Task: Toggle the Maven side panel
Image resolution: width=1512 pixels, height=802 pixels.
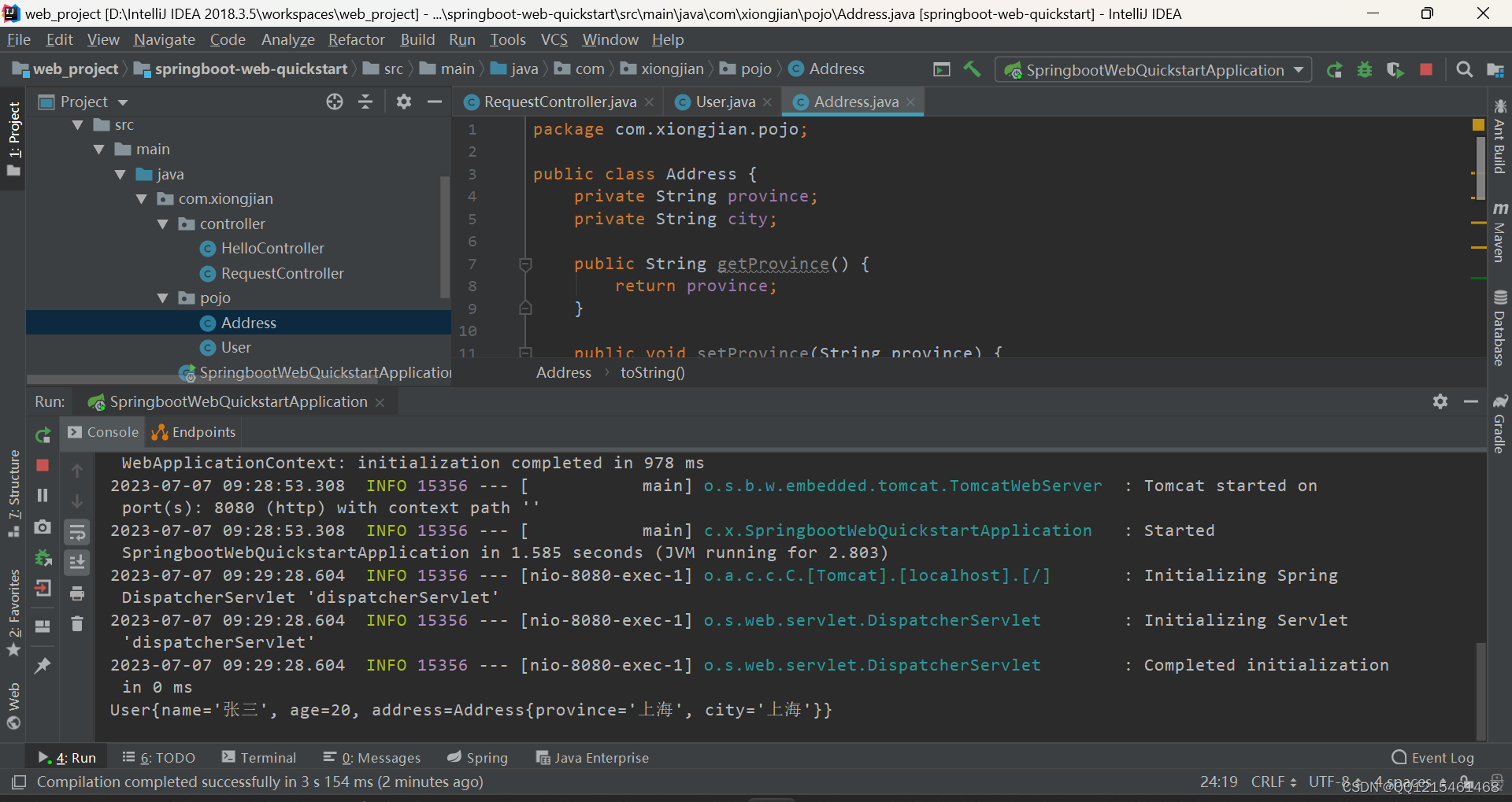Action: coord(1499,231)
